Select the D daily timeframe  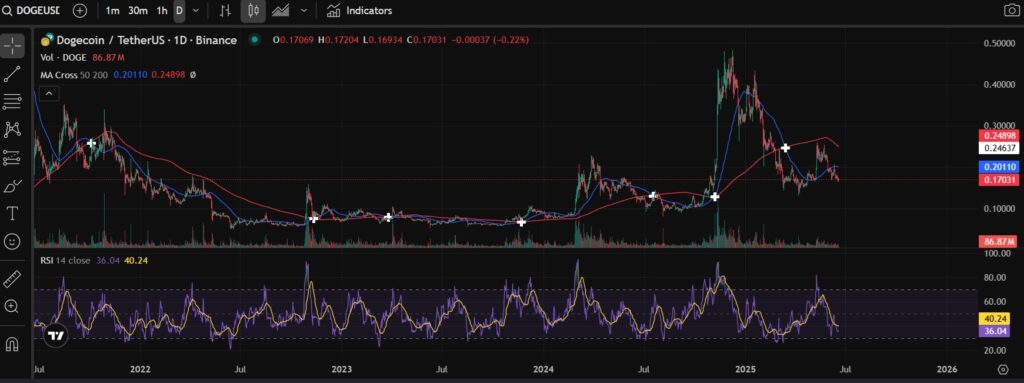pyautogui.click(x=179, y=10)
